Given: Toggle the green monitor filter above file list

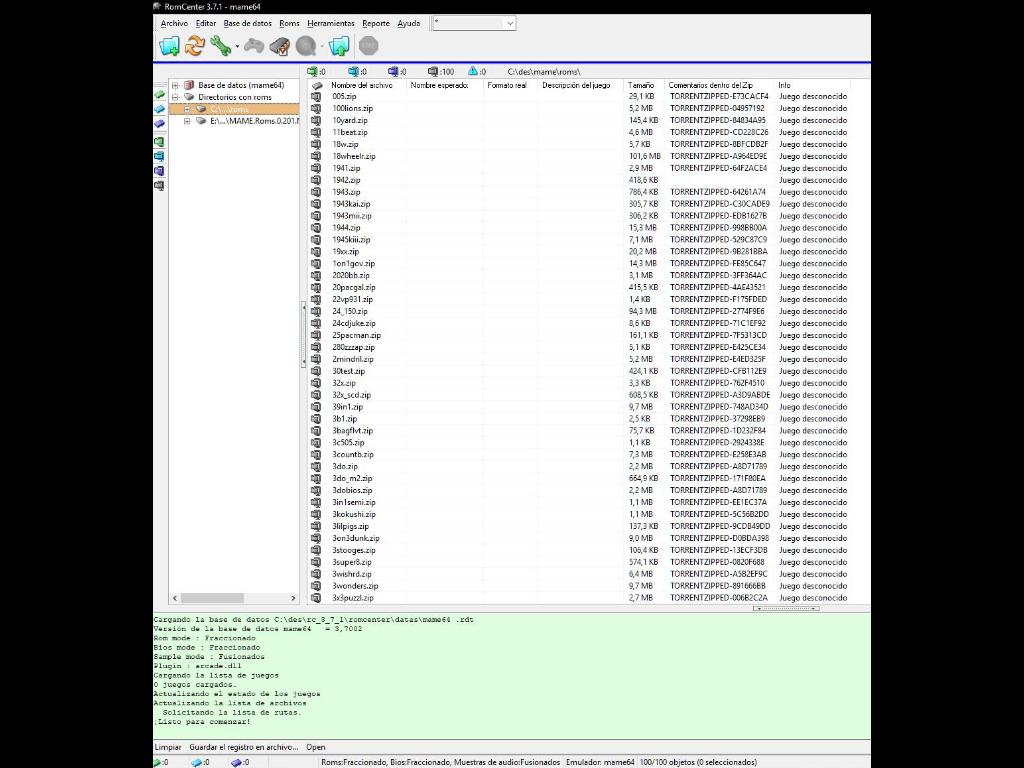Looking at the screenshot, I should tap(313, 72).
